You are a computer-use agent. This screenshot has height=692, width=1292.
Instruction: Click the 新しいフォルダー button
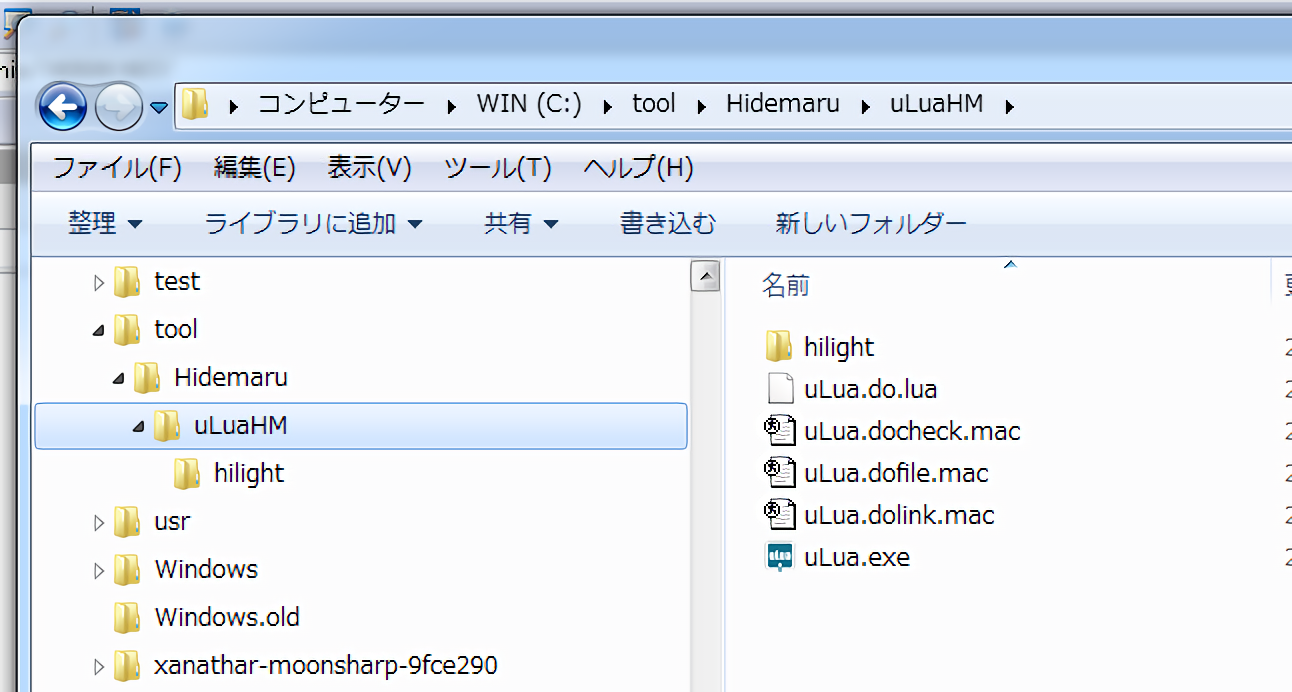pos(870,223)
